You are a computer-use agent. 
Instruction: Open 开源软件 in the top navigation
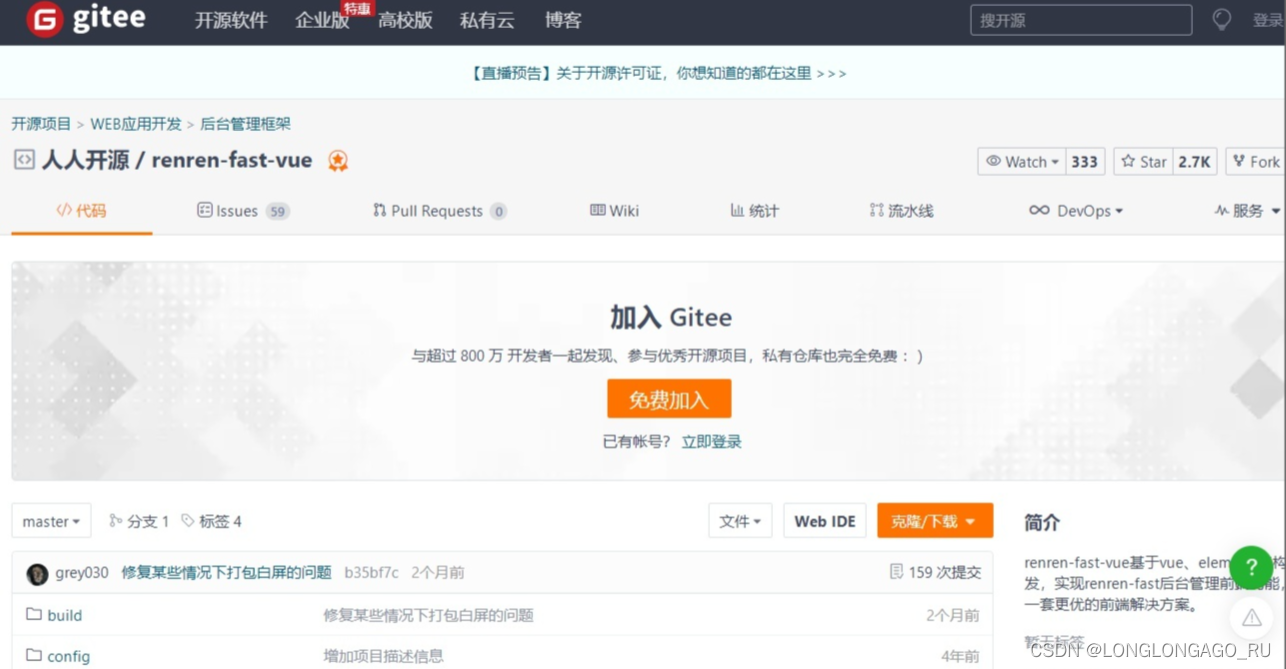[x=231, y=20]
